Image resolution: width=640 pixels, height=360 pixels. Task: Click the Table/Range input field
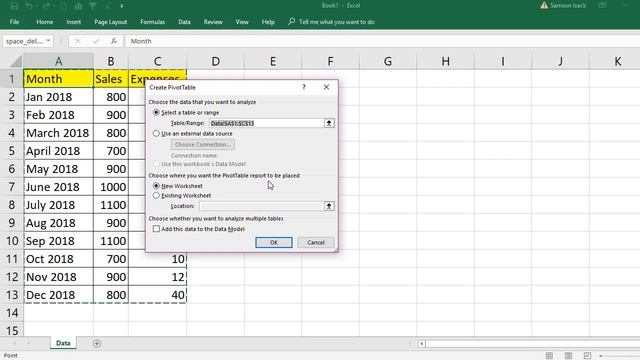(266, 123)
